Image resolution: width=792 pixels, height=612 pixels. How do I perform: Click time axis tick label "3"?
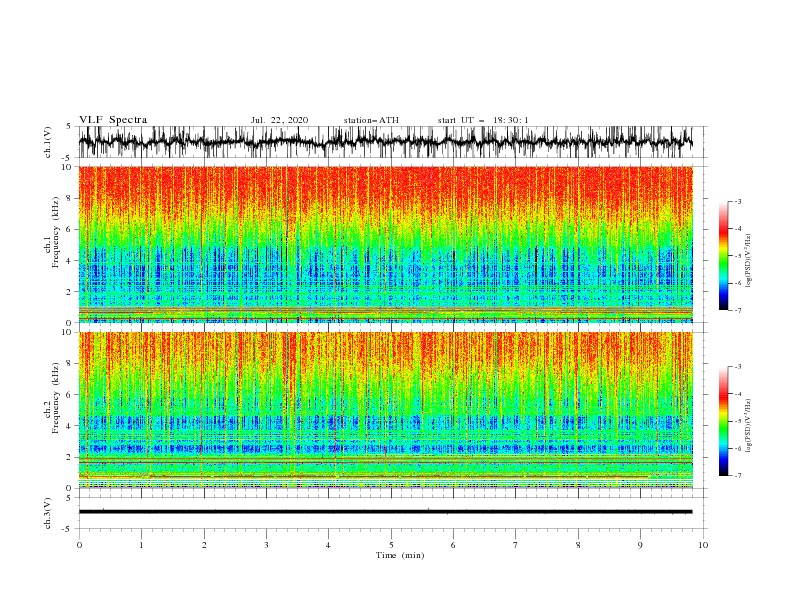pyautogui.click(x=266, y=545)
